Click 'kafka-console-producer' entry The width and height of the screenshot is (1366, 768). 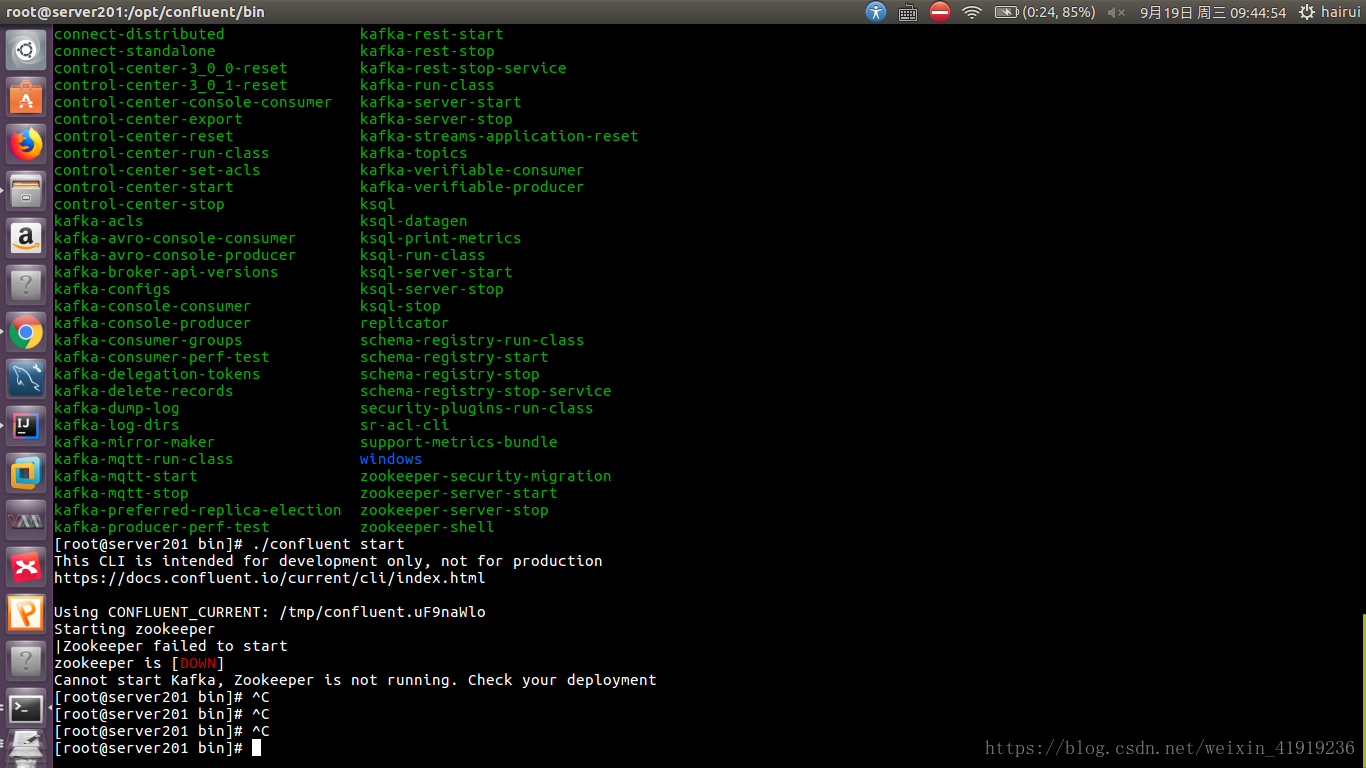click(x=153, y=323)
